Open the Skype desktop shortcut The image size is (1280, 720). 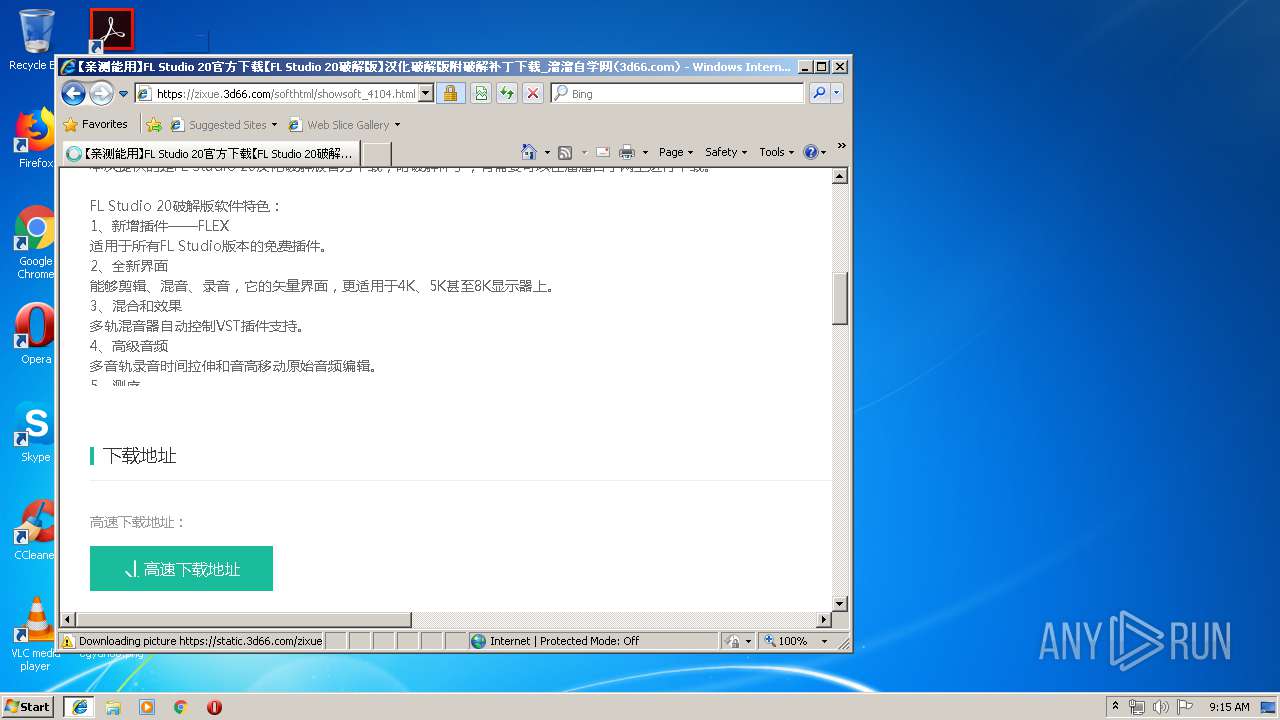(36, 432)
